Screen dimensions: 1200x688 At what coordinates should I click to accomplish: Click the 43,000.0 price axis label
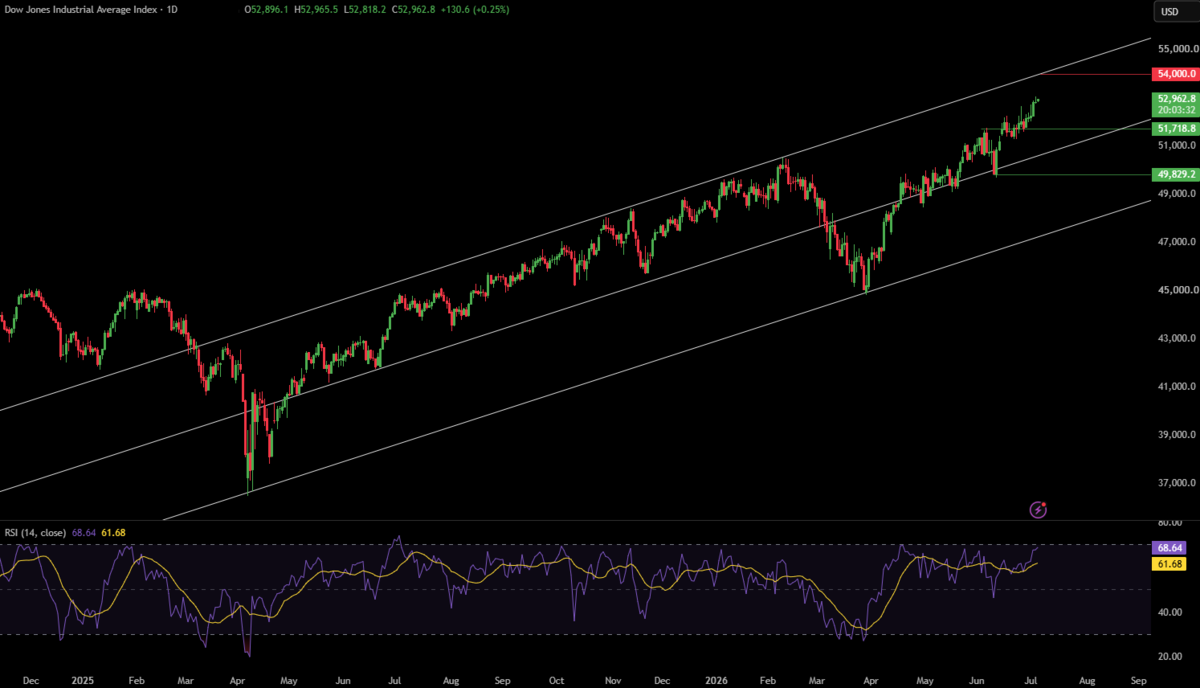coord(1177,338)
